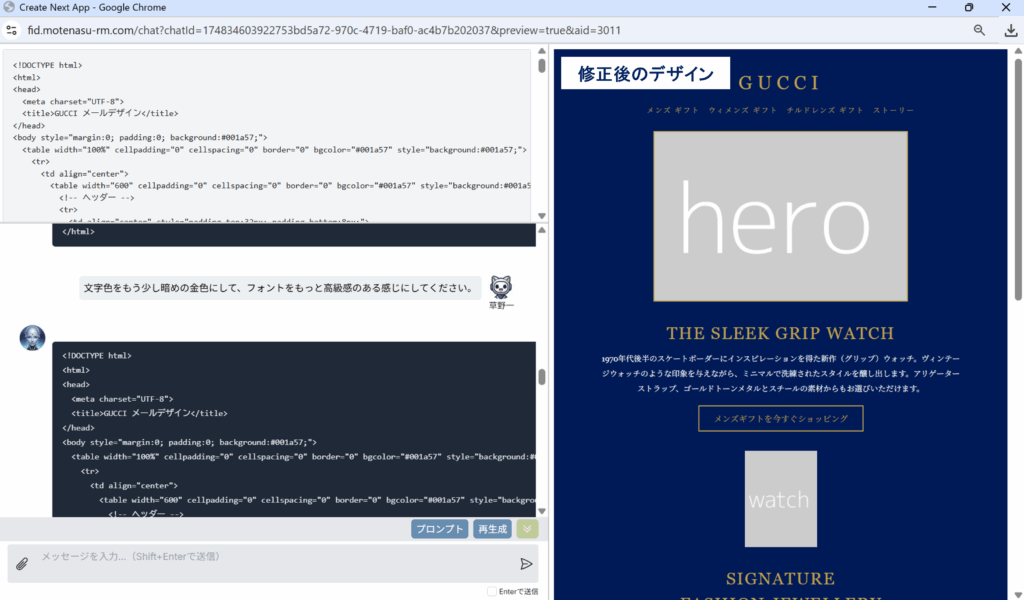The image size is (1024, 600).
Task: Click the URL address bar text
Action: (324, 30)
